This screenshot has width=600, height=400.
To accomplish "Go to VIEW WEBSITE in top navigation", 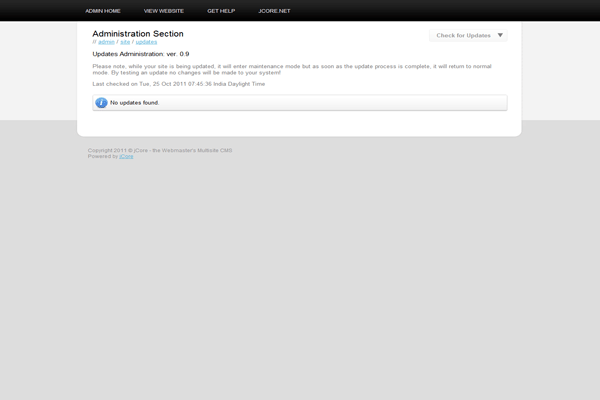I will tap(164, 10).
